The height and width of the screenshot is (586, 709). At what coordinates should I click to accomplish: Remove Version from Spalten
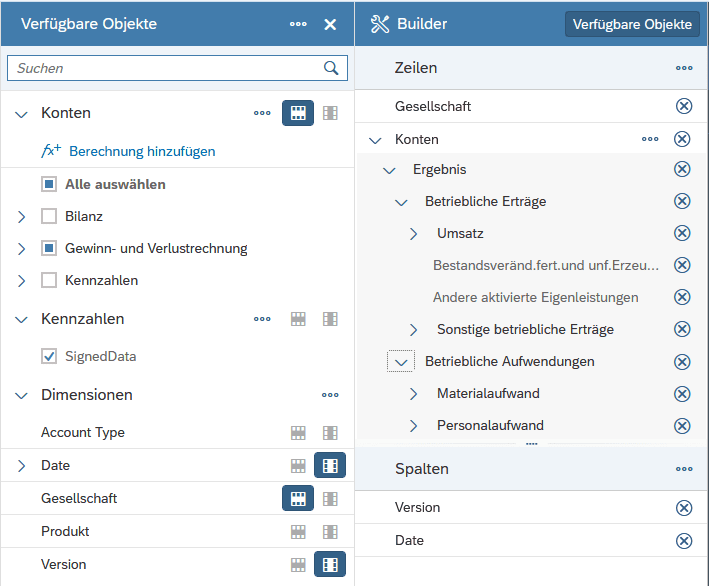[684, 507]
